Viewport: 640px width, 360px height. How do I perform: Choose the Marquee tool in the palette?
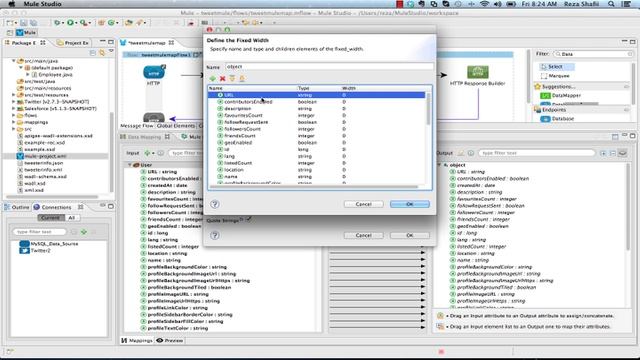(554, 76)
